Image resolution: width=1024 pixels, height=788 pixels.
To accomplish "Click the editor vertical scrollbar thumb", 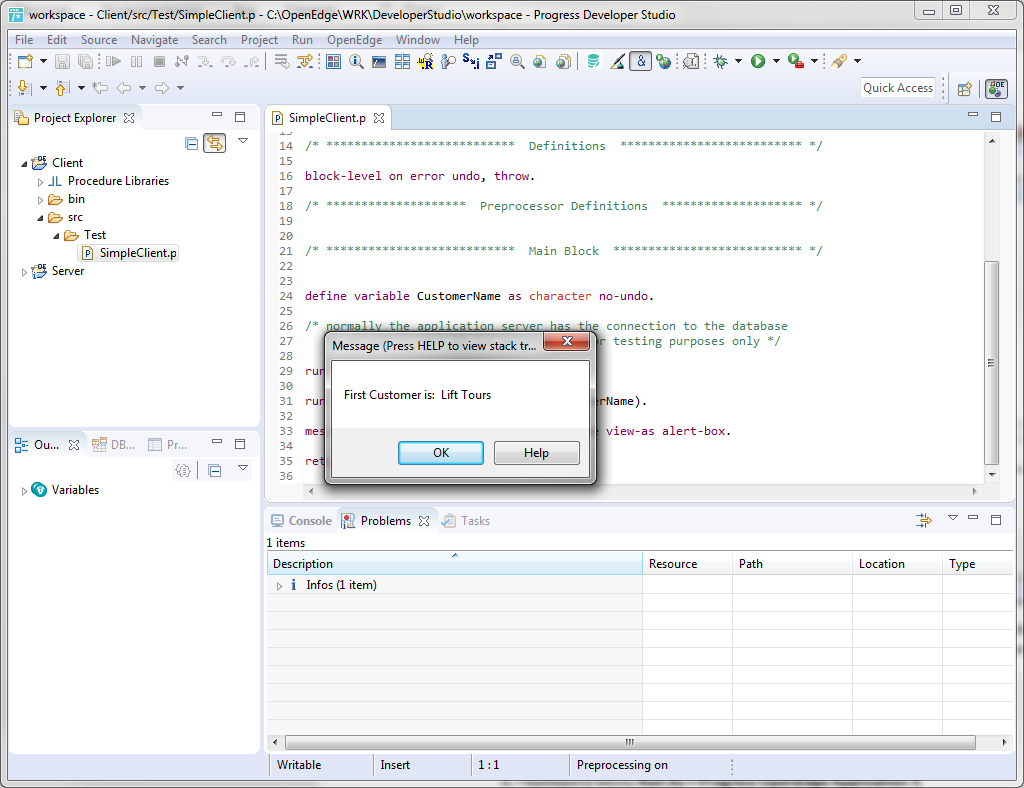I will click(991, 363).
